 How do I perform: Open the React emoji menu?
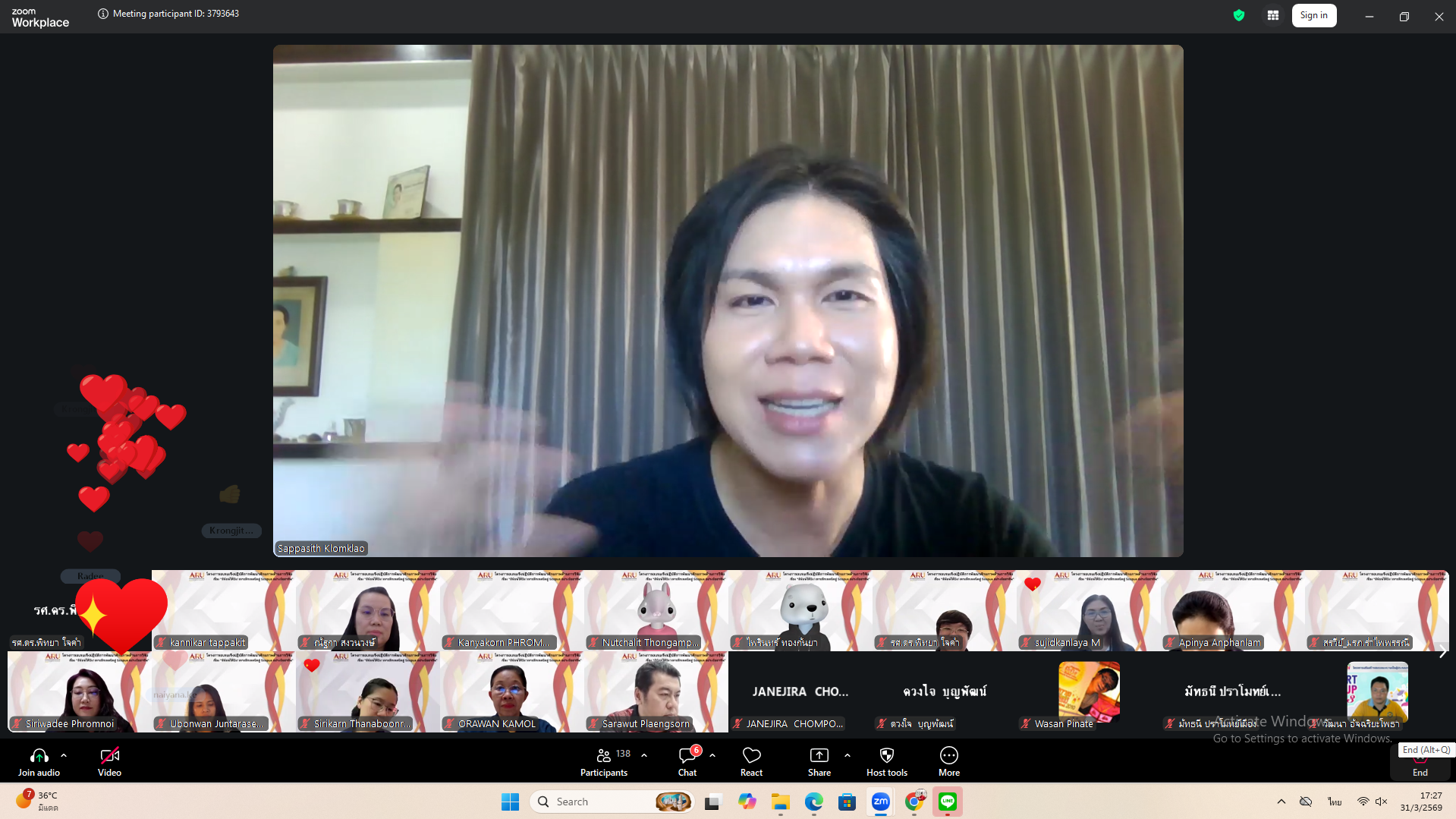coord(751,755)
